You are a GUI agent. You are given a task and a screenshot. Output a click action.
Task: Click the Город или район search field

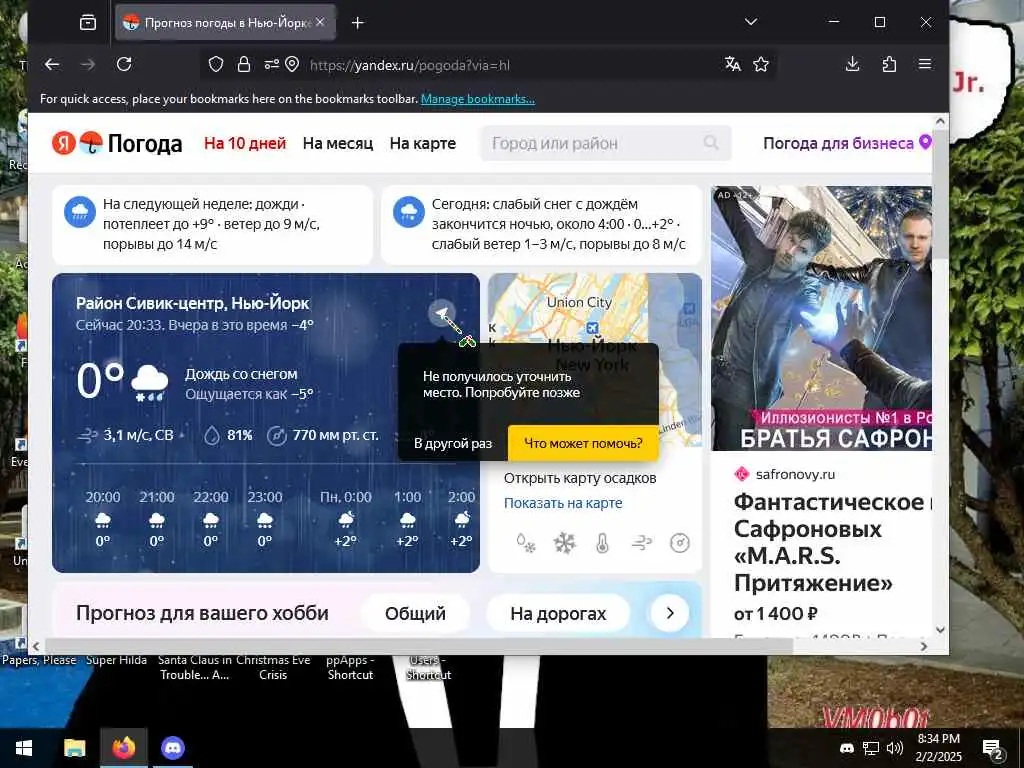tap(605, 143)
